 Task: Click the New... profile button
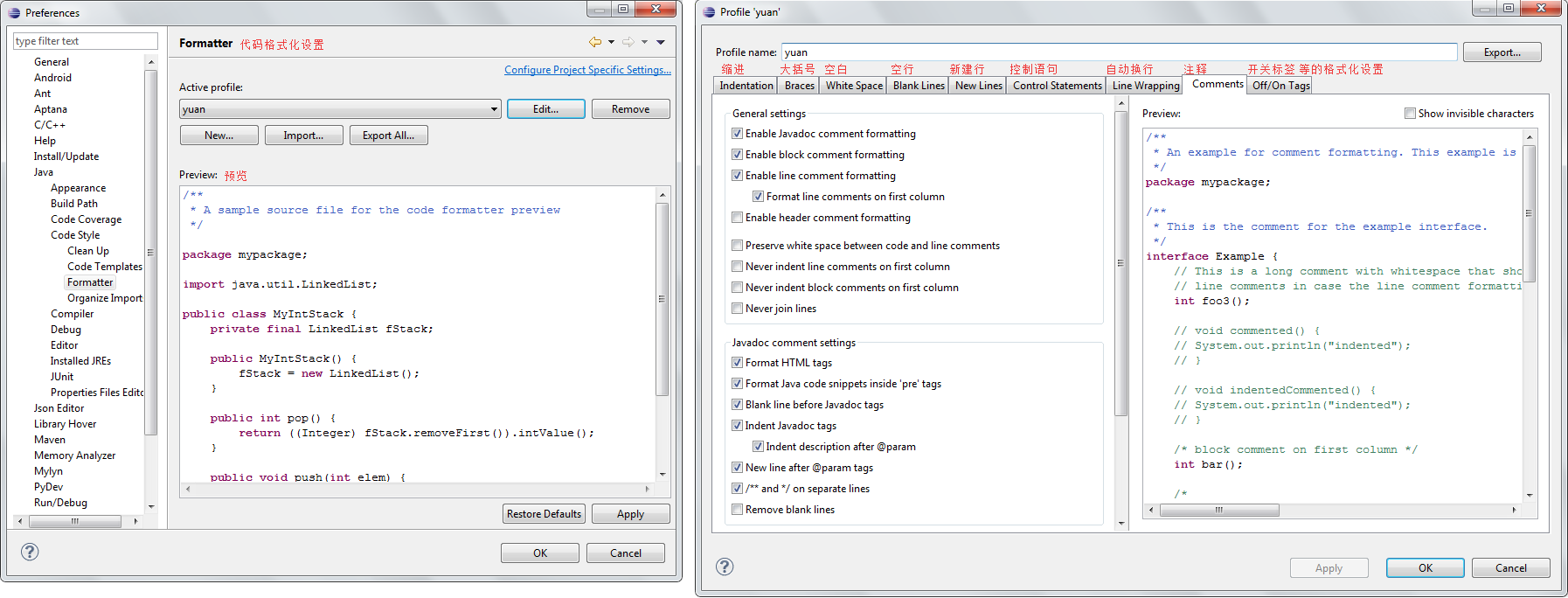click(x=219, y=136)
